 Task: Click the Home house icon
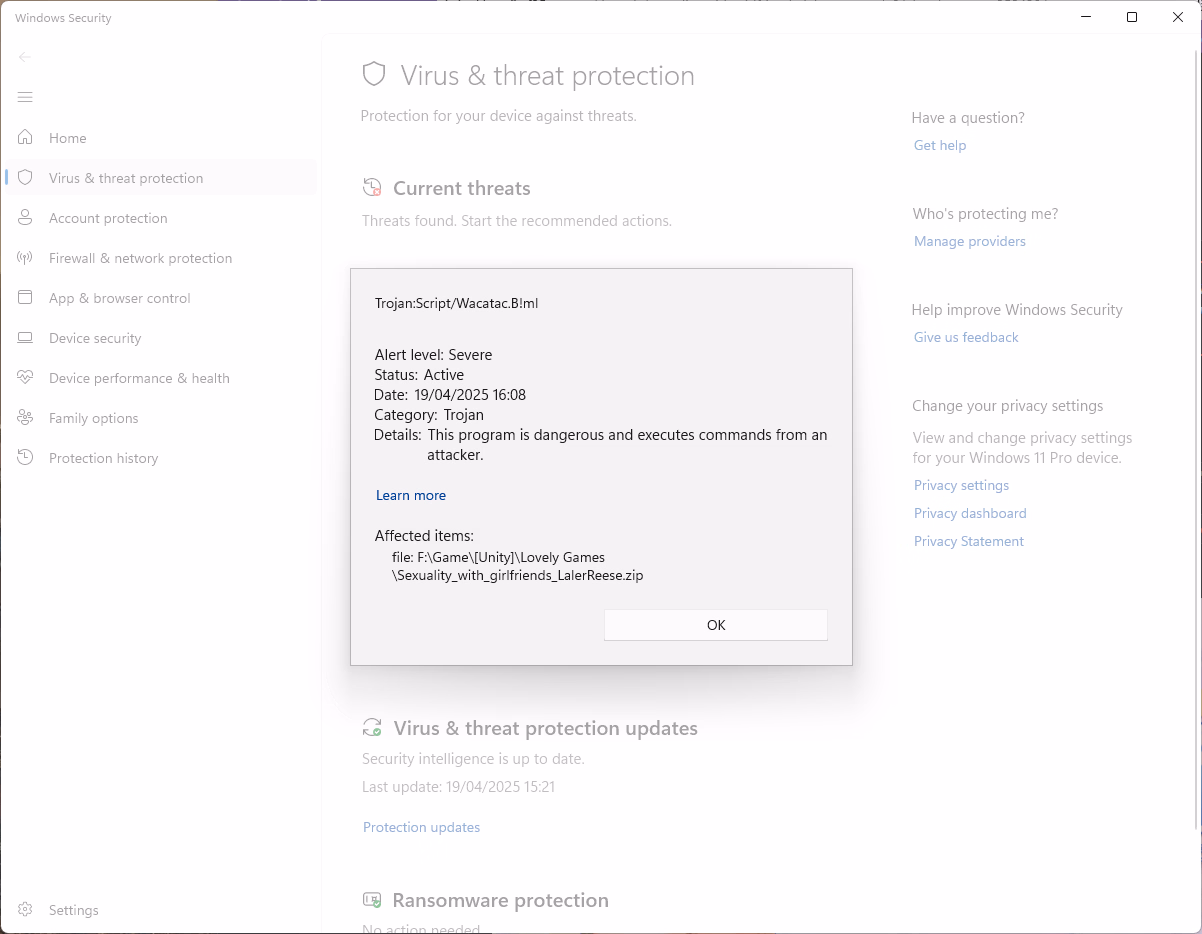pyautogui.click(x=25, y=138)
